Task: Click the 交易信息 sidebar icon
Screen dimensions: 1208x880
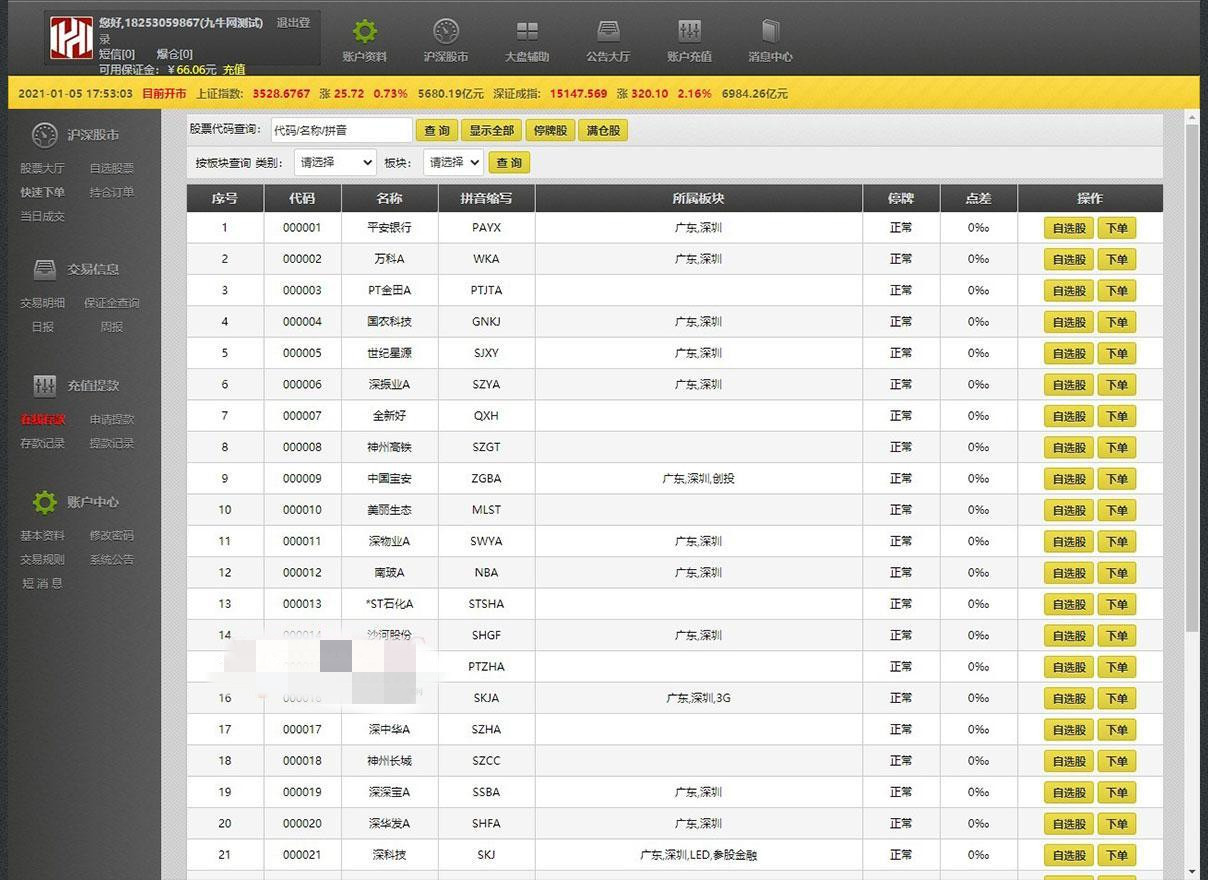Action: click(45, 269)
